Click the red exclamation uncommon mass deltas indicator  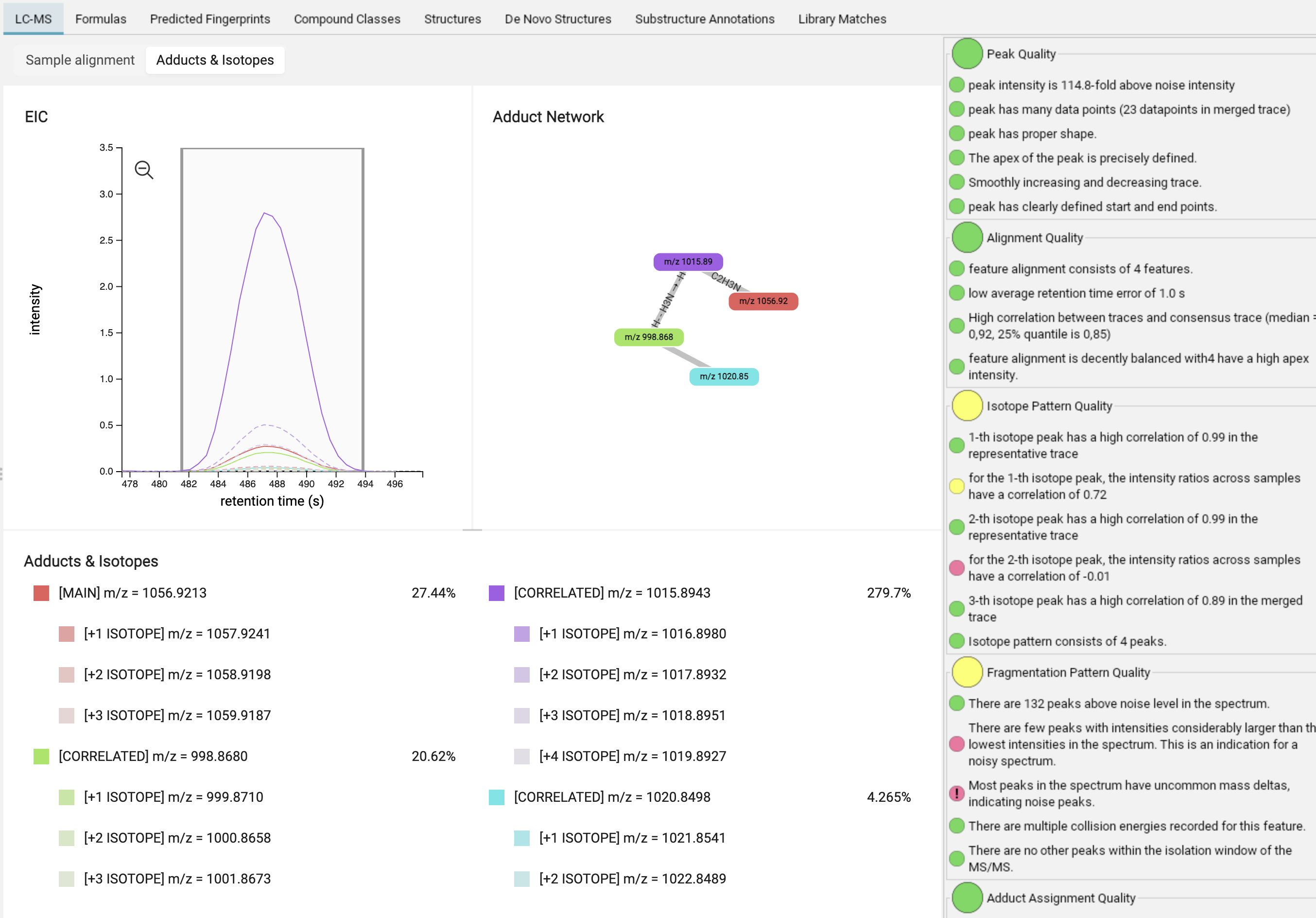pyautogui.click(x=956, y=794)
